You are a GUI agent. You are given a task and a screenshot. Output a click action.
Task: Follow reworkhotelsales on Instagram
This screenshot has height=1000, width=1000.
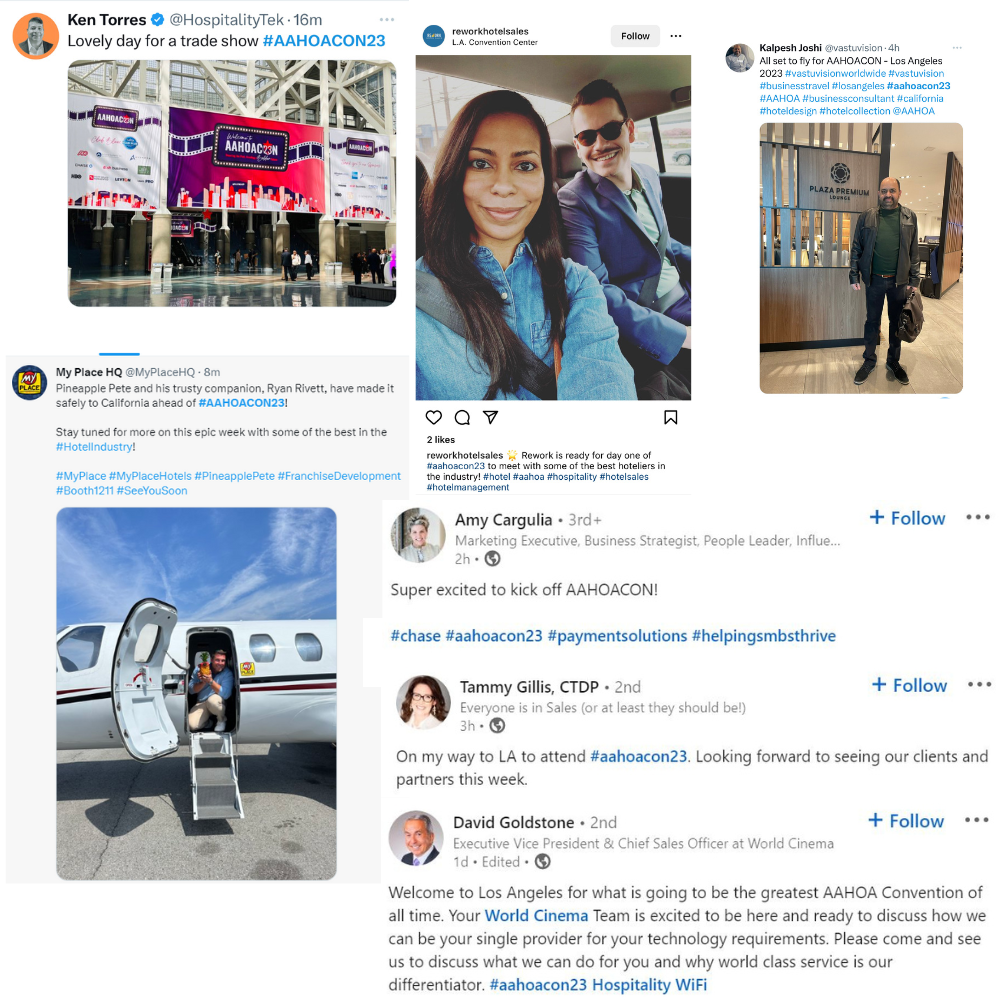click(x=635, y=36)
